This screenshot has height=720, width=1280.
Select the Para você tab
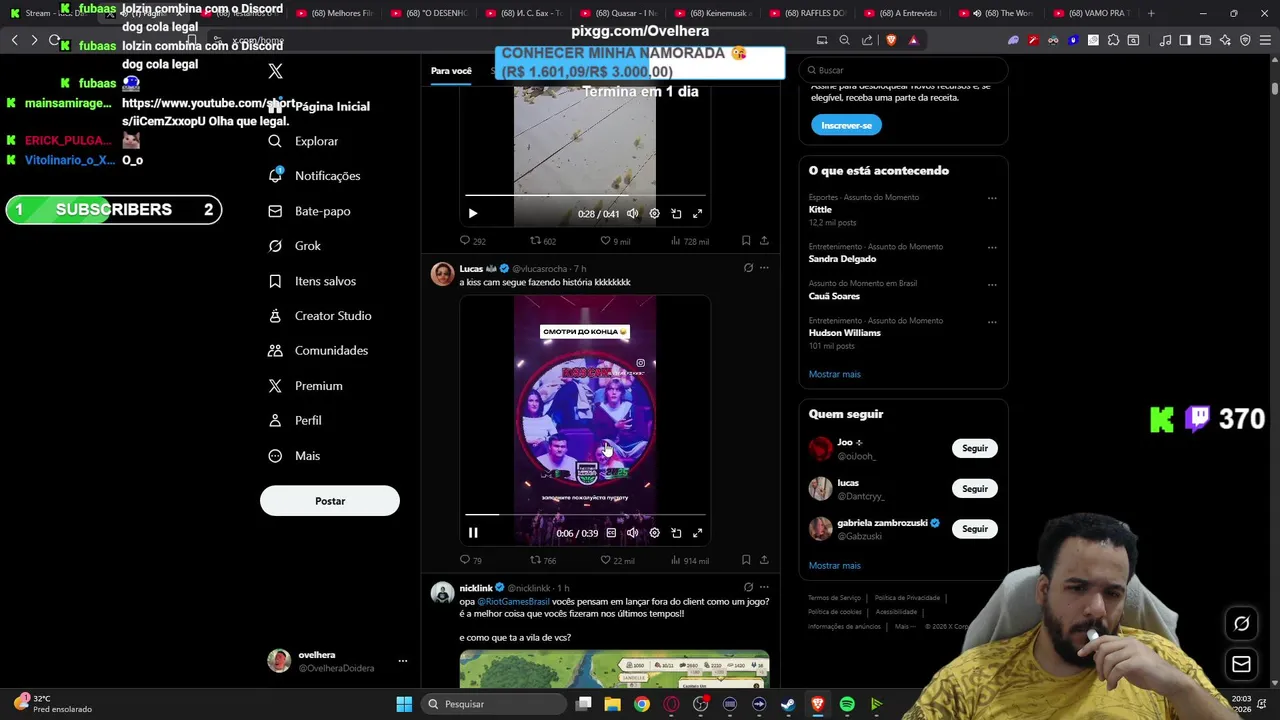(x=451, y=71)
